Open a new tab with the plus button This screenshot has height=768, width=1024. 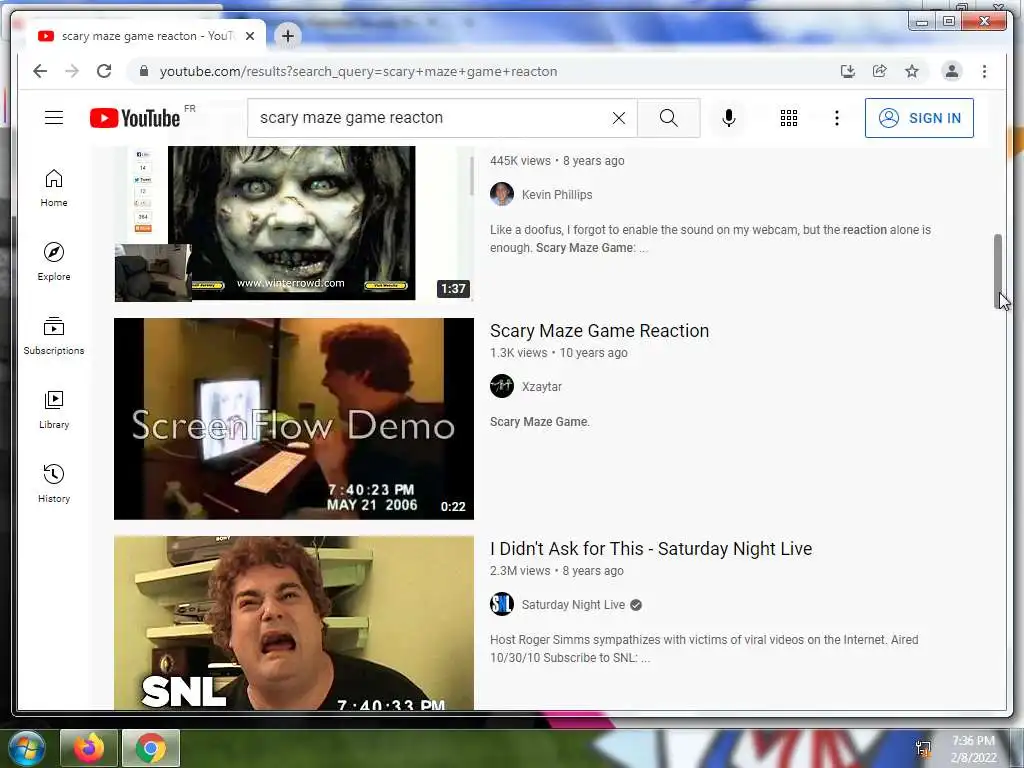click(287, 36)
